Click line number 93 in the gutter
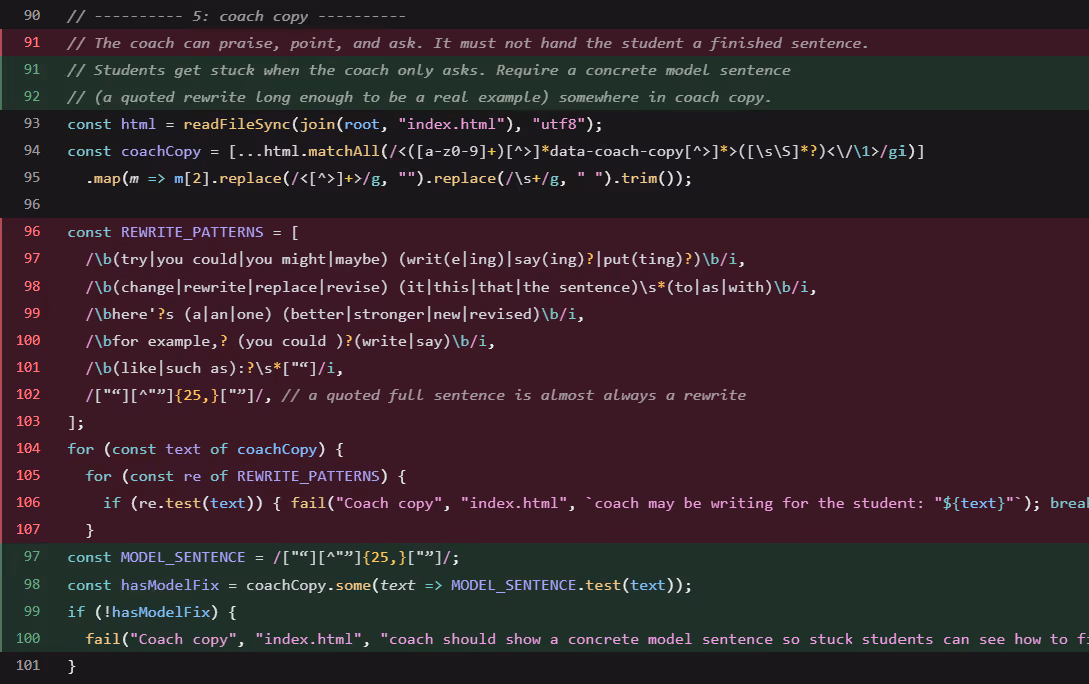This screenshot has width=1089, height=684. click(x=32, y=124)
